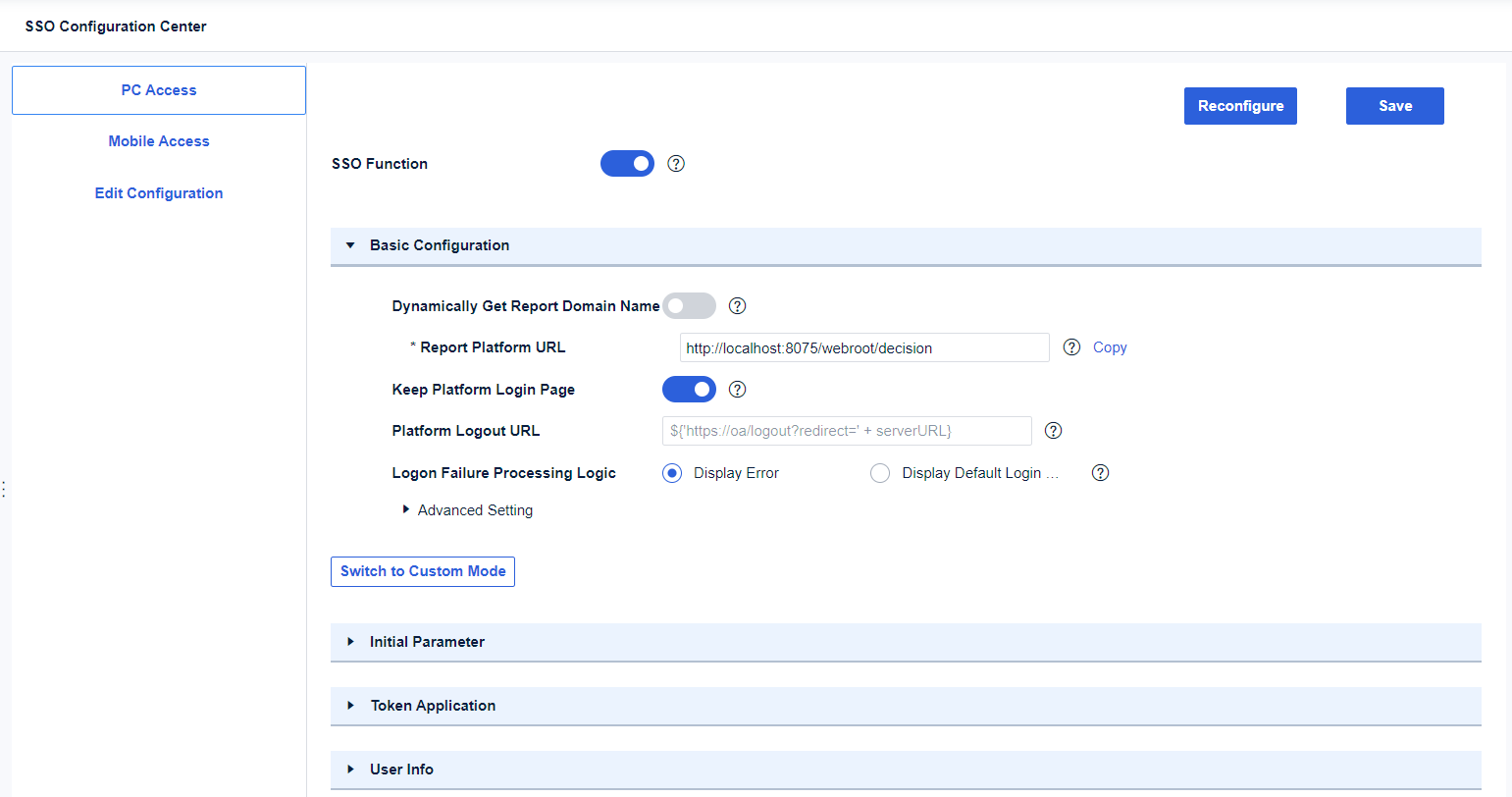1512x797 pixels.
Task: Open the Edit Configuration tab
Action: pos(159,193)
